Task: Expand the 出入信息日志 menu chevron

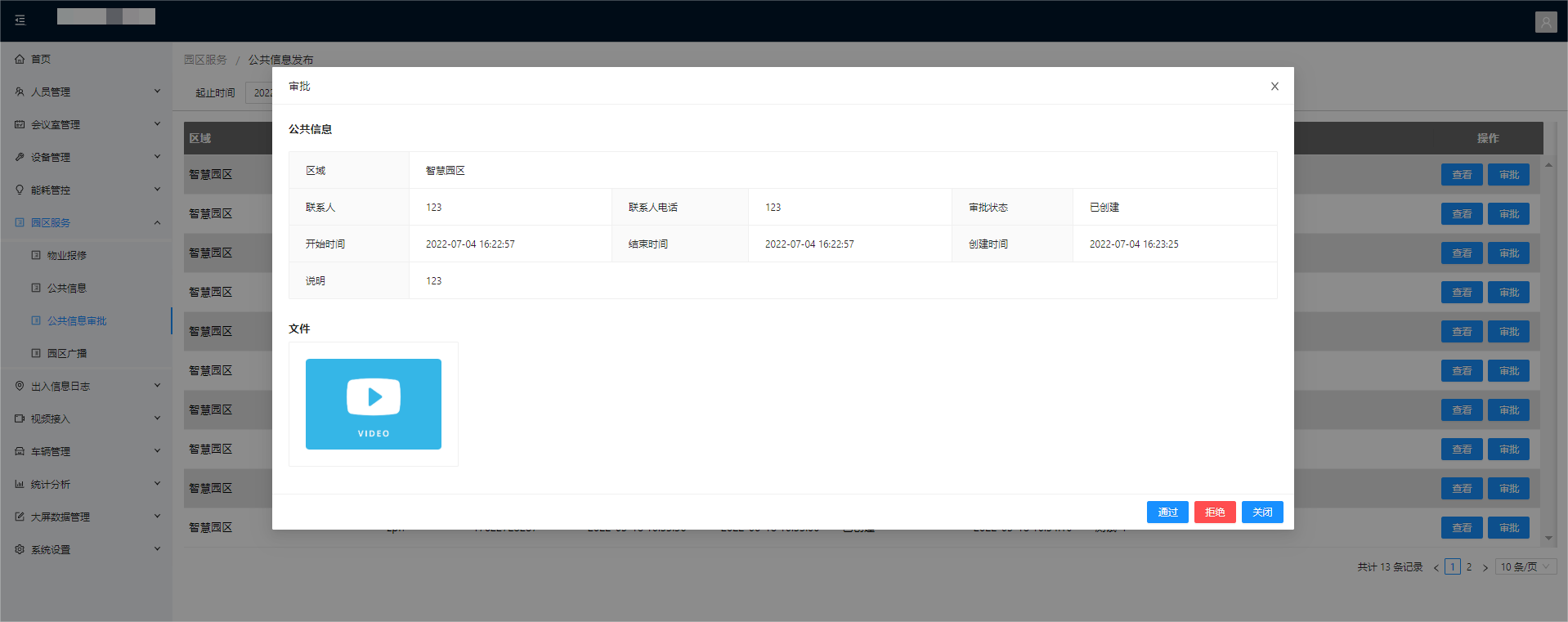Action: [x=157, y=386]
